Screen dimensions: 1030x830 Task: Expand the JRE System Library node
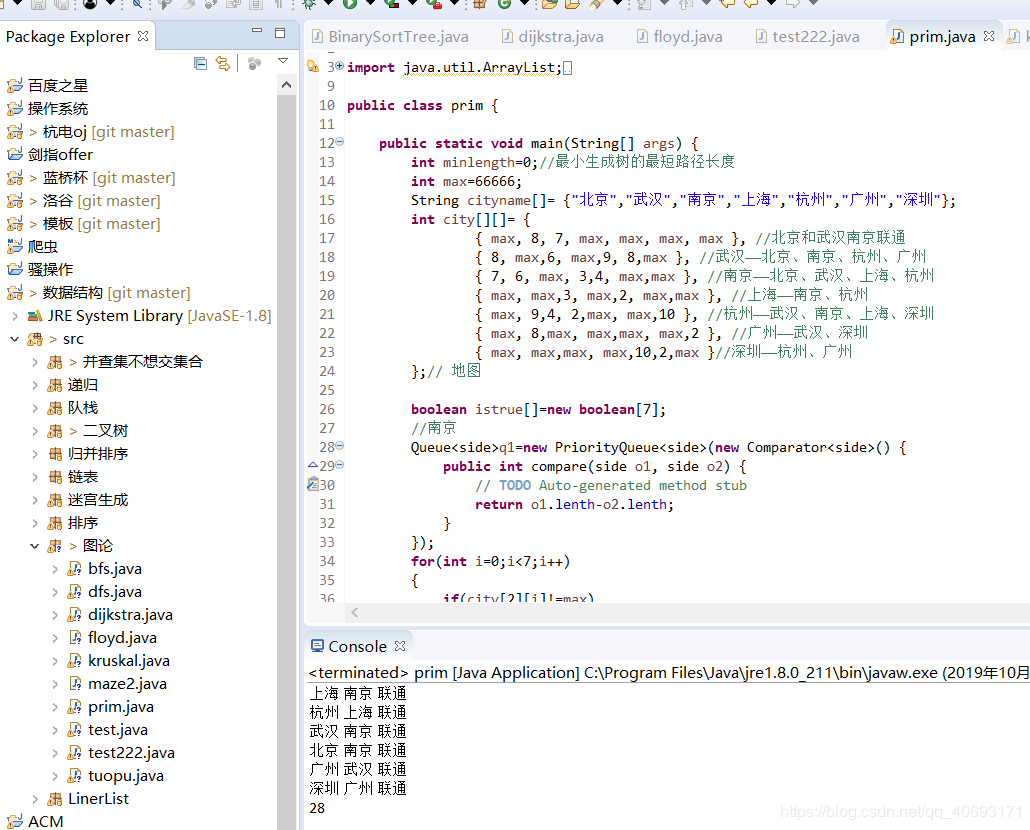(14, 316)
